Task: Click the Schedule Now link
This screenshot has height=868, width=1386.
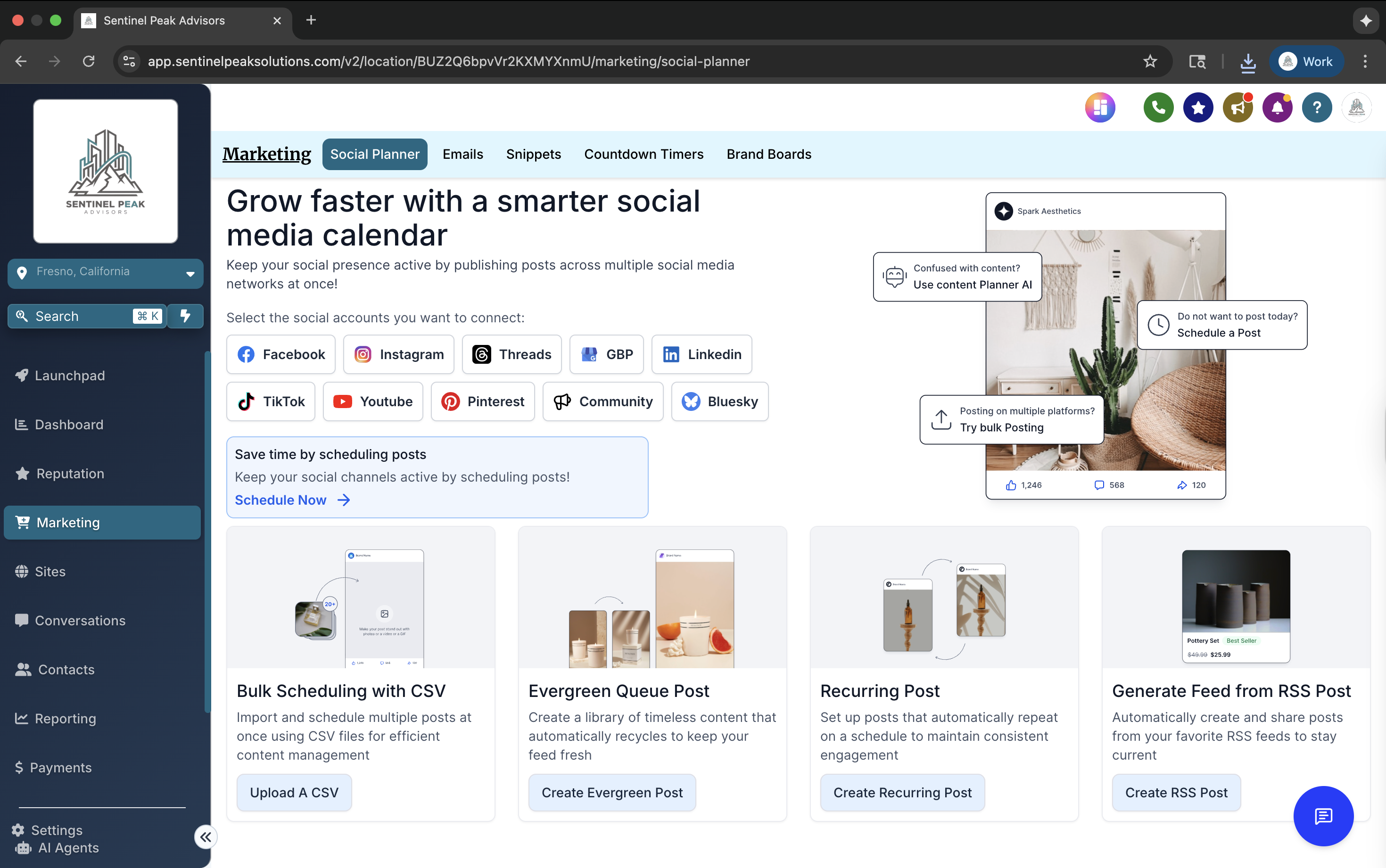Action: point(281,500)
